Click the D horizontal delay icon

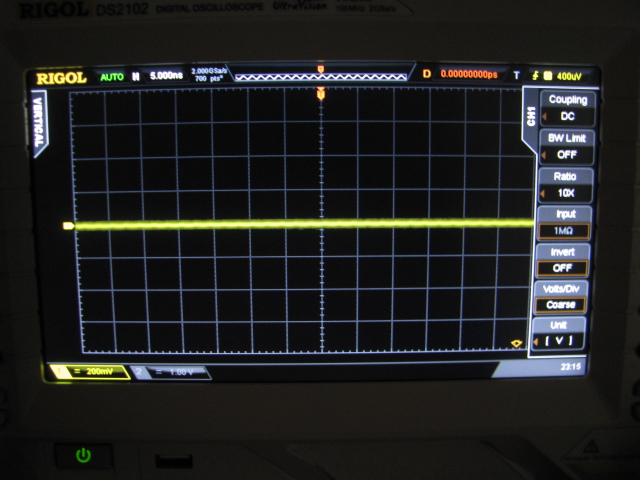427,74
